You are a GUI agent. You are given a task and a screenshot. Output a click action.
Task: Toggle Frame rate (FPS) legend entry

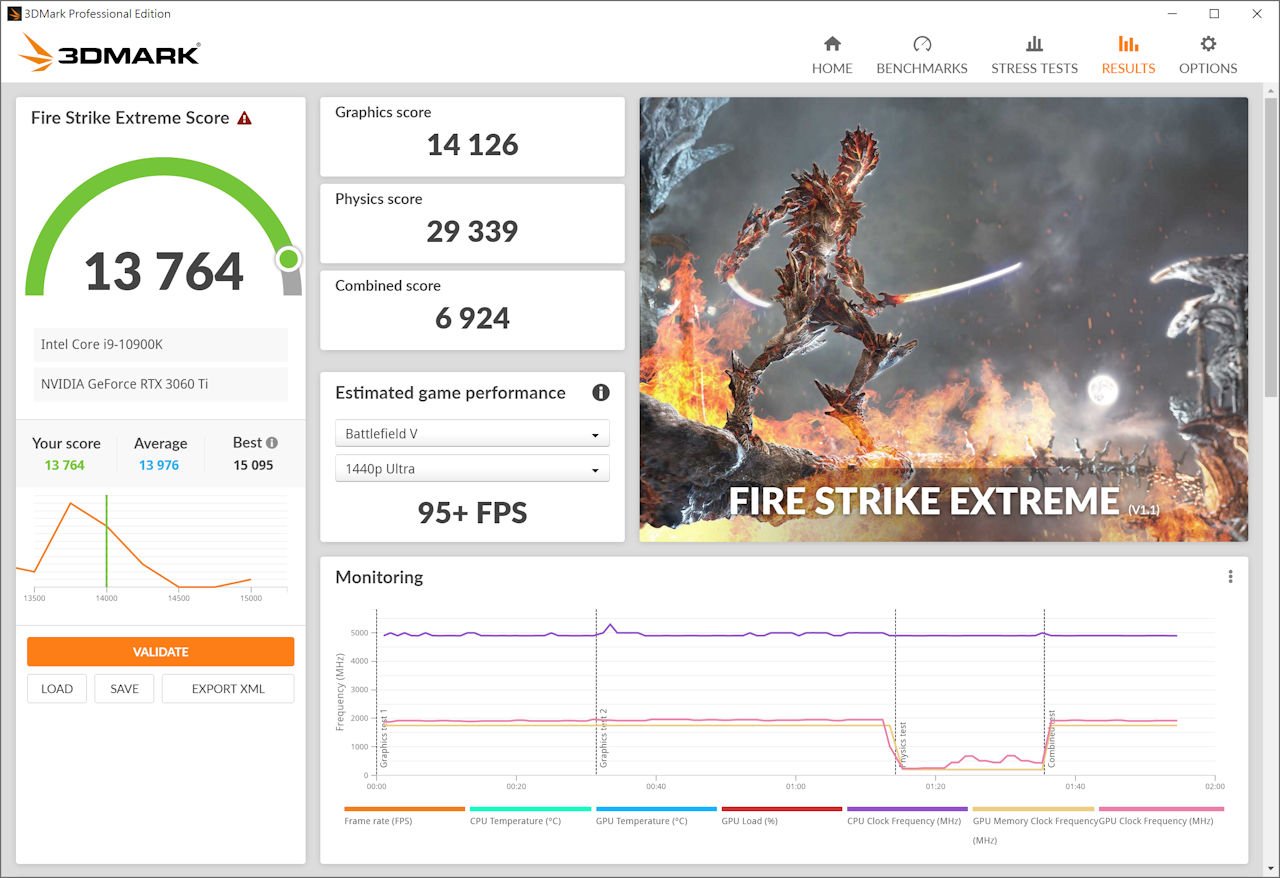coord(404,816)
